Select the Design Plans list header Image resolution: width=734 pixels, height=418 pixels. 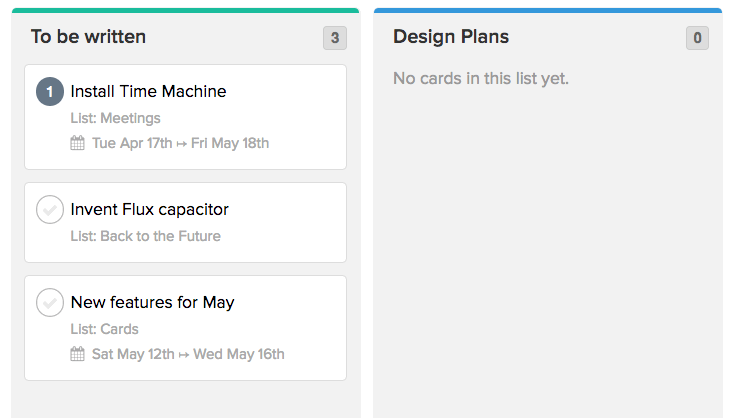(451, 37)
